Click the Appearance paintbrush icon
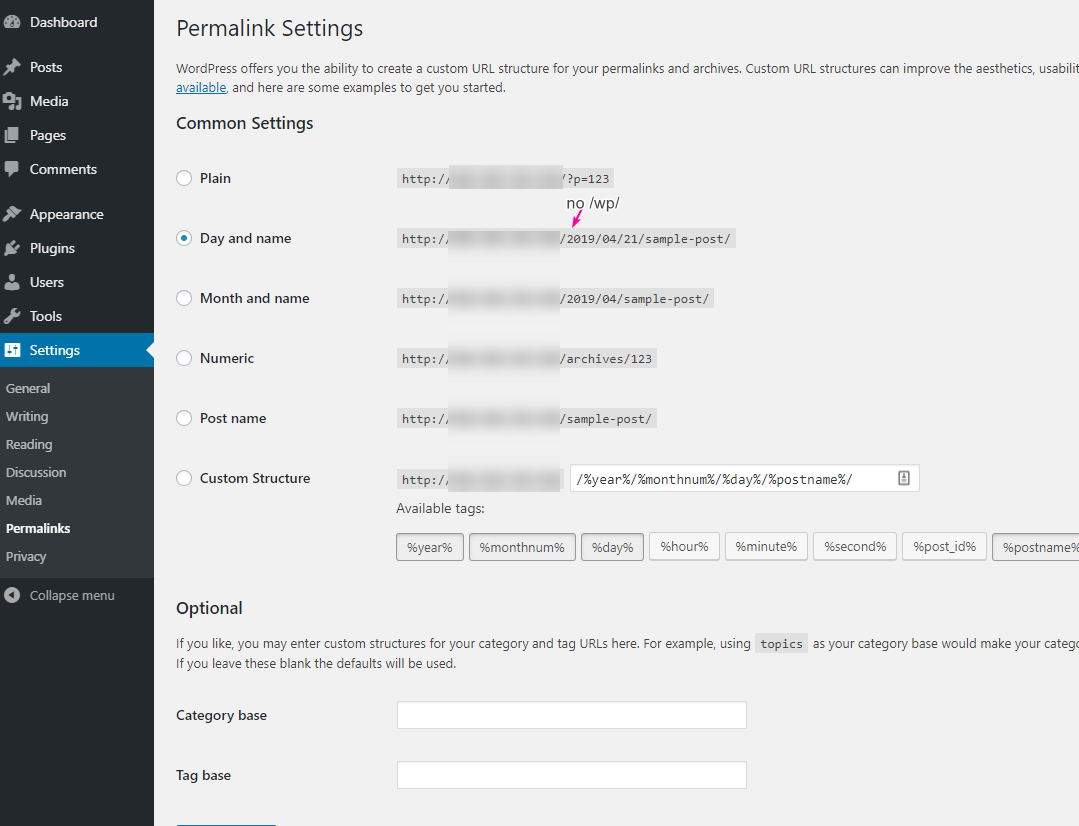The width and height of the screenshot is (1079, 826). pos(12,214)
